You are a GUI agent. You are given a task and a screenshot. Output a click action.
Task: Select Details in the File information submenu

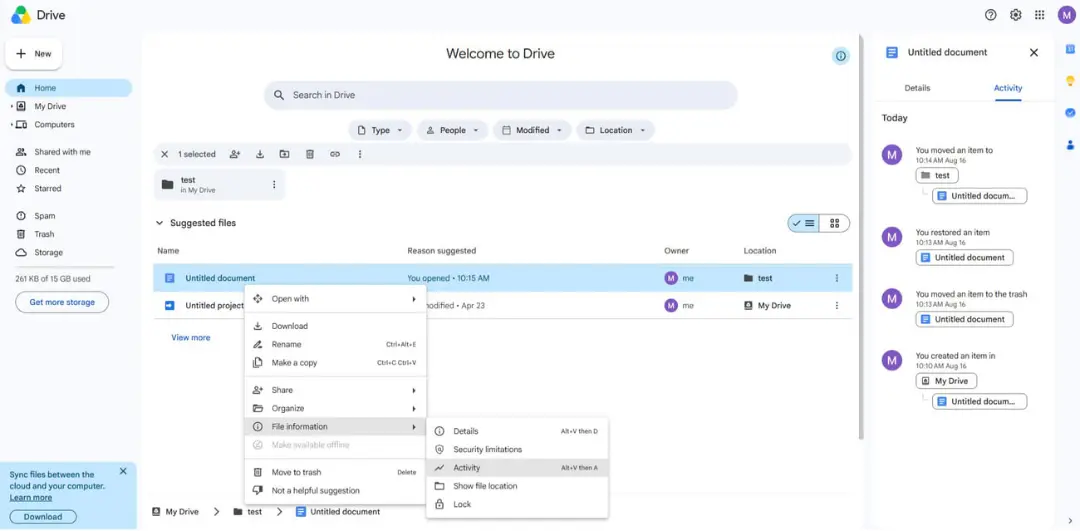pos(517,431)
